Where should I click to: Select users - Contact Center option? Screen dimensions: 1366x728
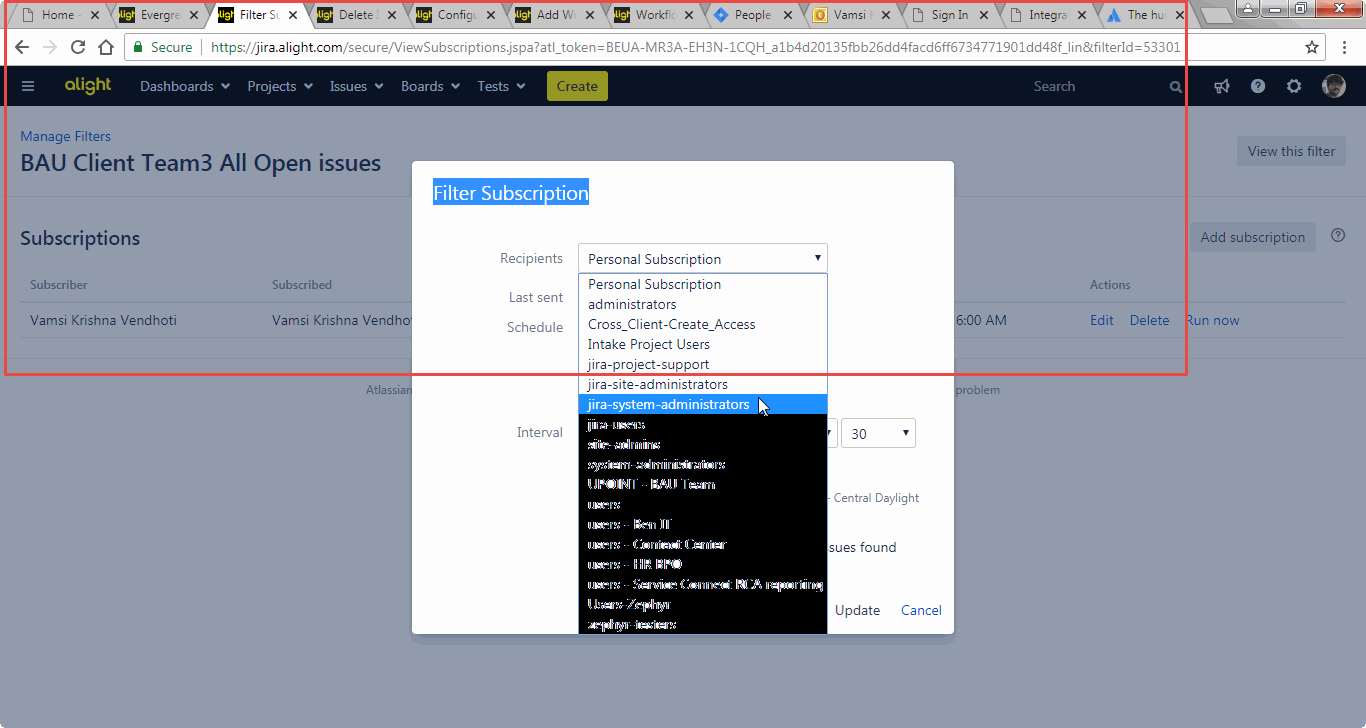coord(703,544)
